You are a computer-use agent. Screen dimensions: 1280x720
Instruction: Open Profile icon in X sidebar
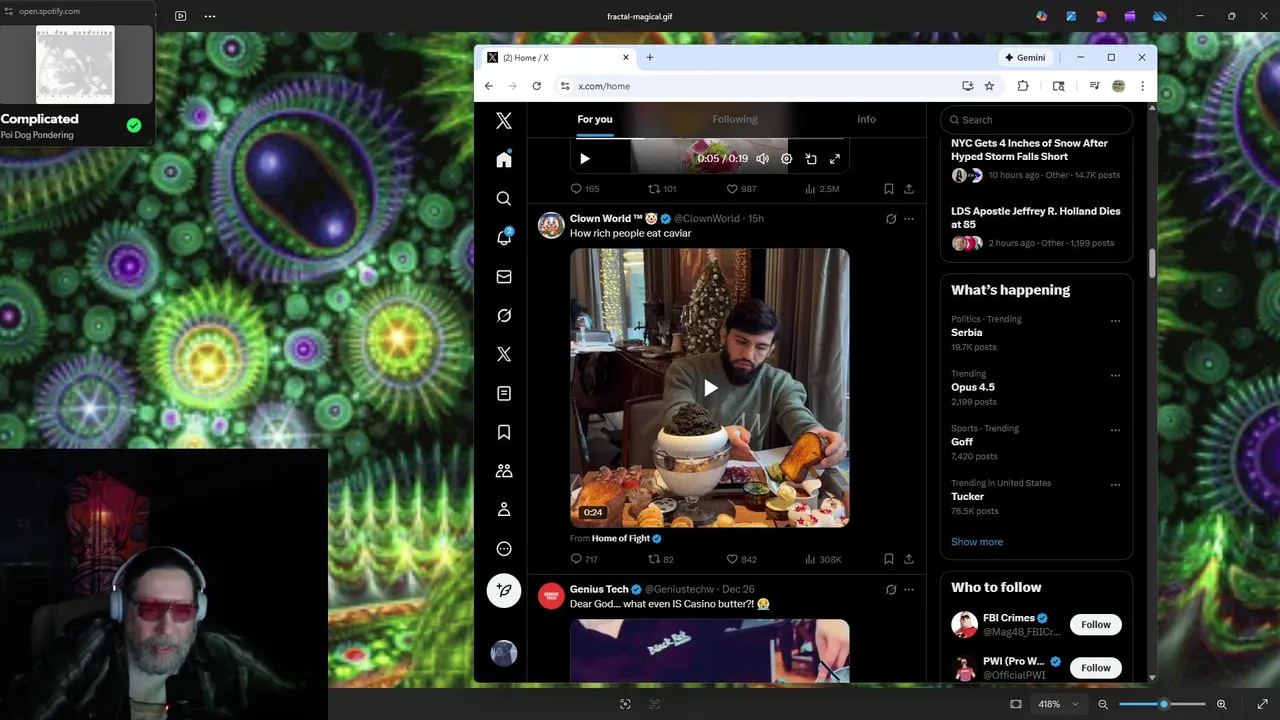504,509
